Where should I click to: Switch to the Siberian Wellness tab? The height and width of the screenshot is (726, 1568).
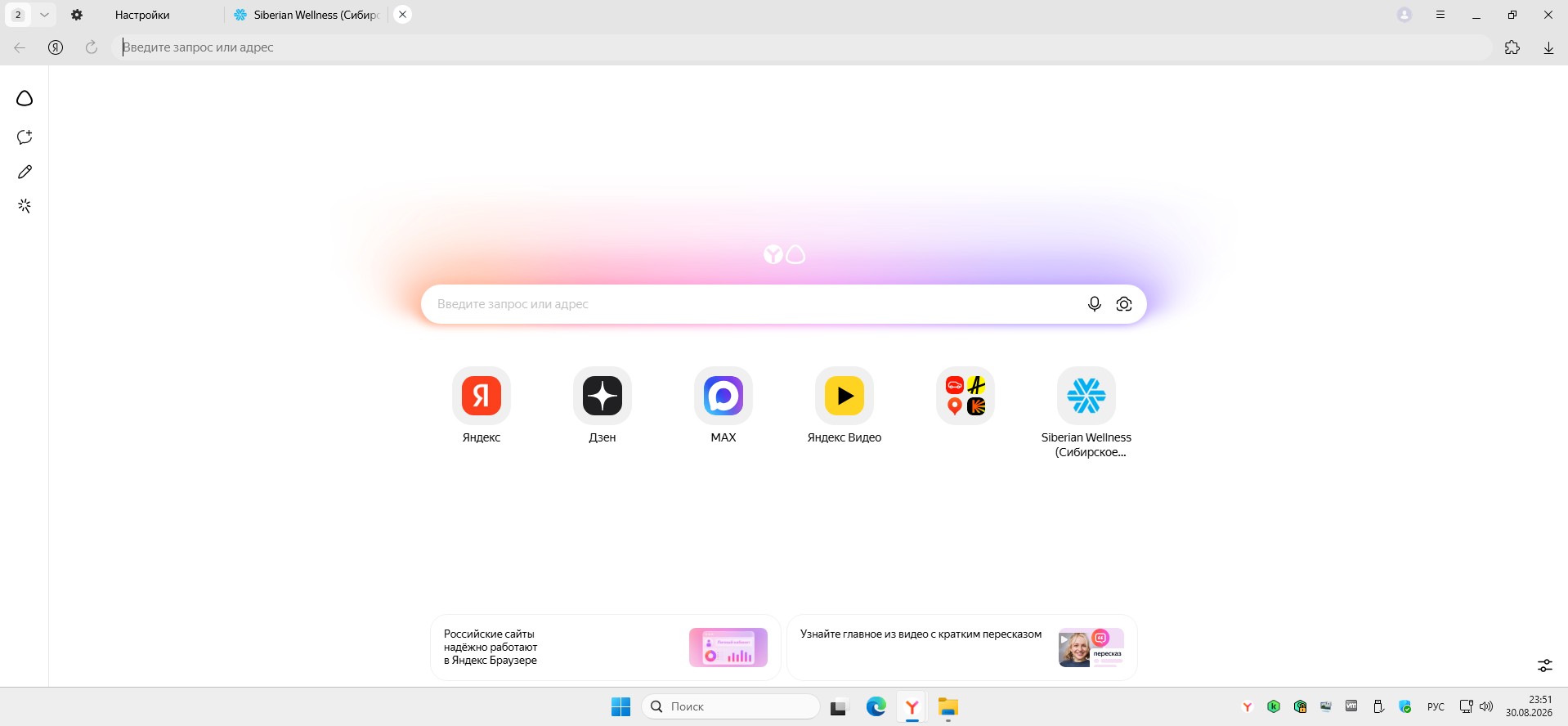point(307,15)
